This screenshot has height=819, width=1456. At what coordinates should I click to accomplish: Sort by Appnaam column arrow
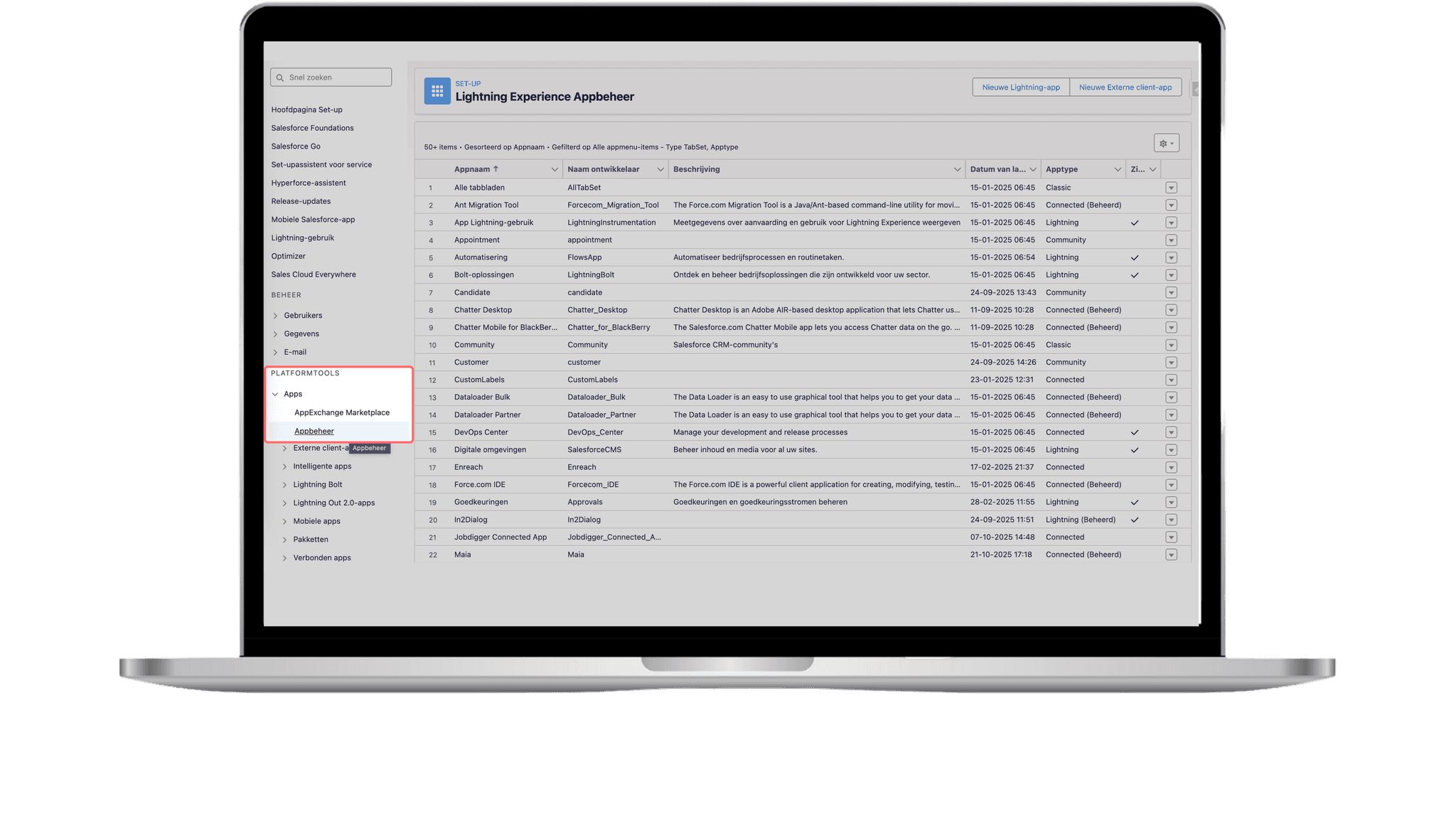coord(496,169)
